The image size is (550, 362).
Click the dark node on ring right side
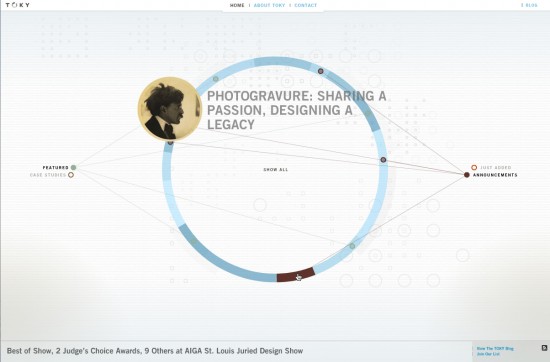tap(383, 160)
